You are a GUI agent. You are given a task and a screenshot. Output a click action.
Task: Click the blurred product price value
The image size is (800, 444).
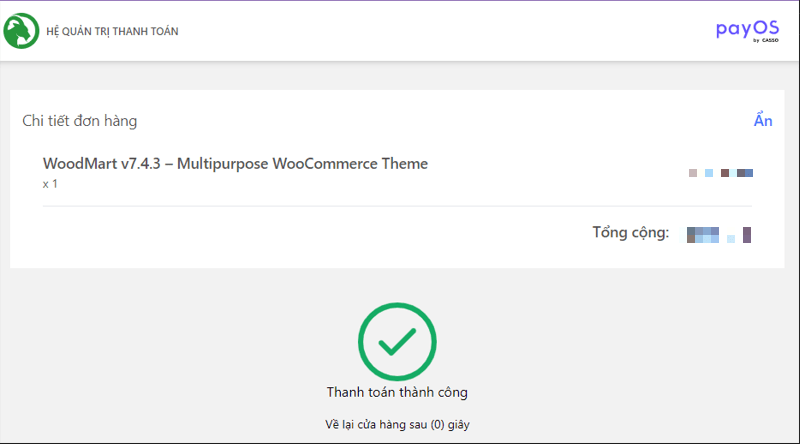[x=720, y=174]
